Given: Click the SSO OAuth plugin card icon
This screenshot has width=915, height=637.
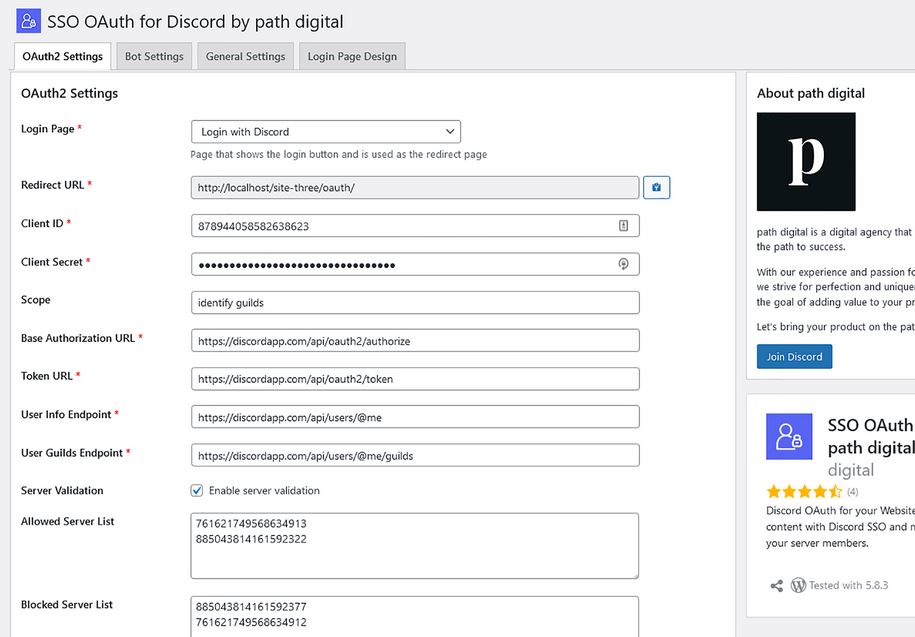Looking at the screenshot, I should click(x=789, y=436).
